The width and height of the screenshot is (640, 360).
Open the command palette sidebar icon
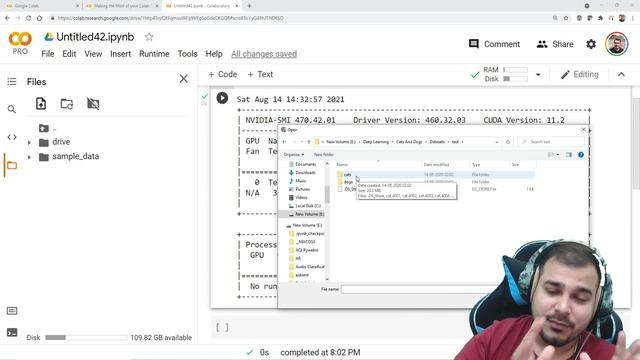point(12,311)
